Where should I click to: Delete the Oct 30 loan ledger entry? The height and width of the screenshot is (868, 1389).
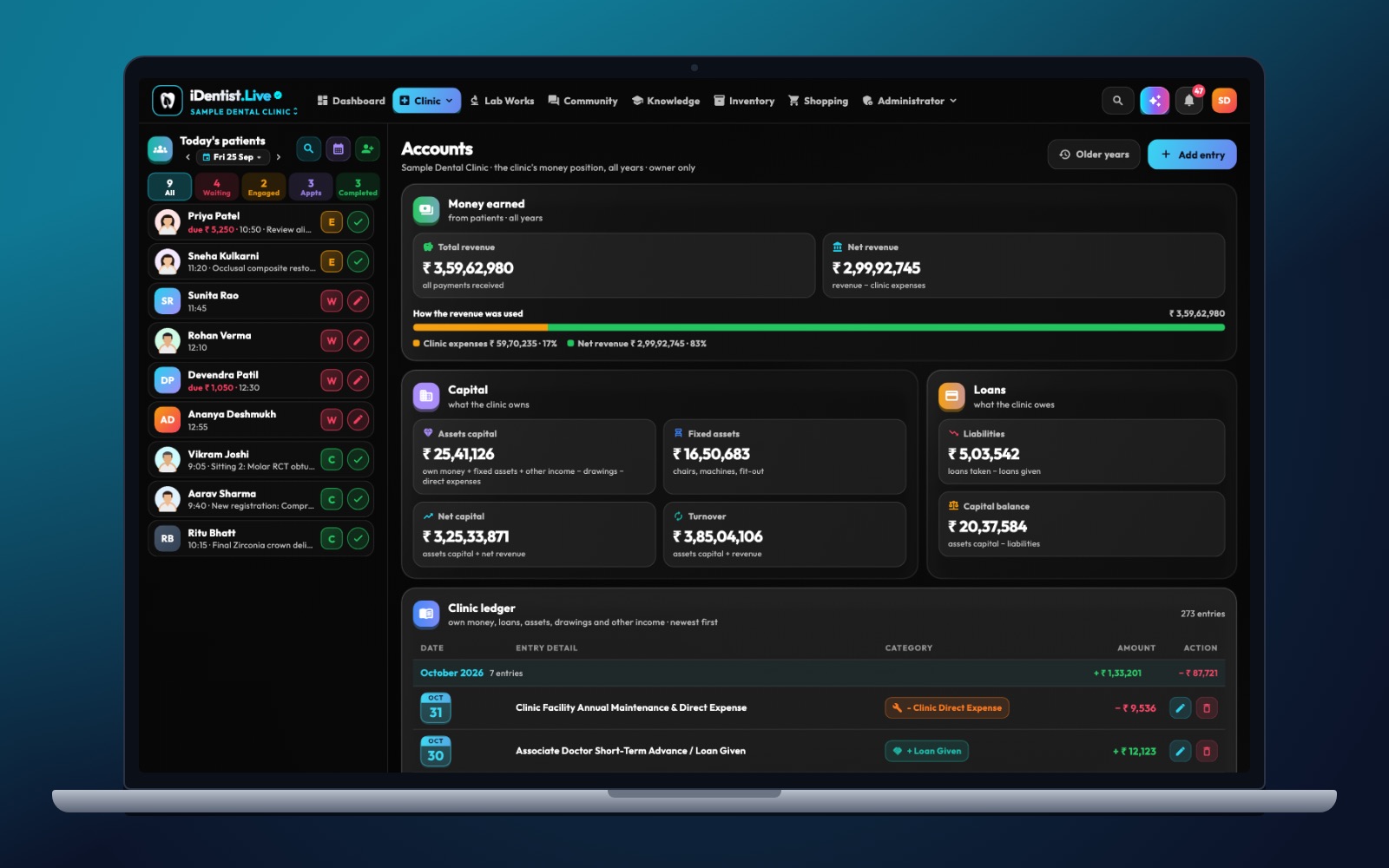[x=1207, y=752]
